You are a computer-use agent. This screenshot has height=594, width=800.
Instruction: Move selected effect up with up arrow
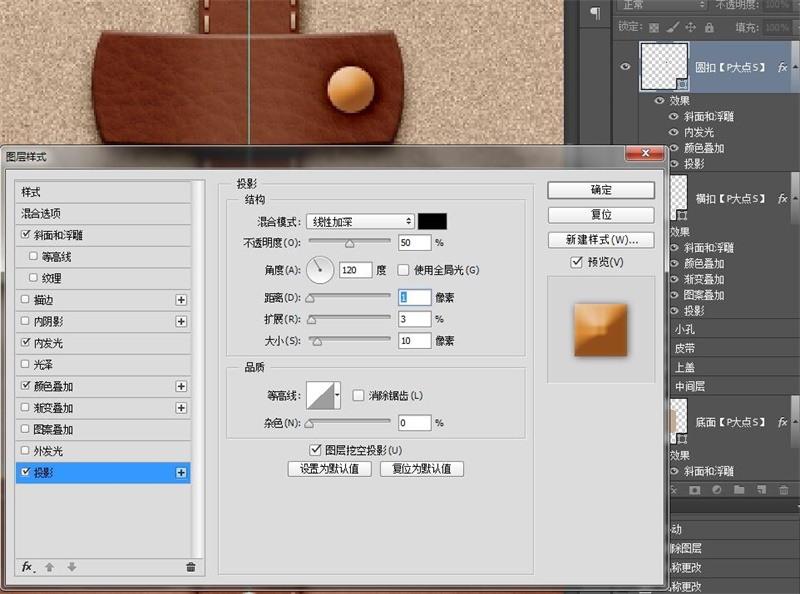tap(49, 567)
